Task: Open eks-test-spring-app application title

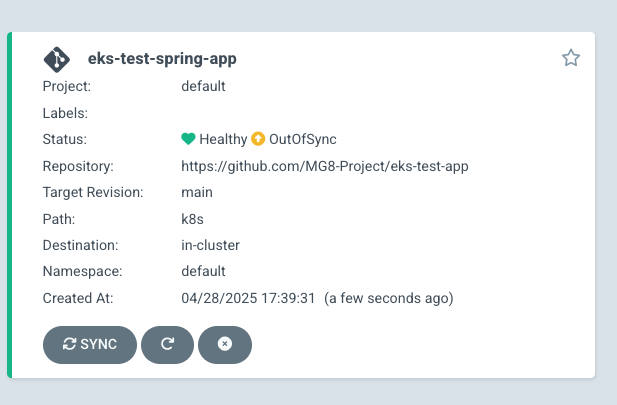Action: point(162,59)
